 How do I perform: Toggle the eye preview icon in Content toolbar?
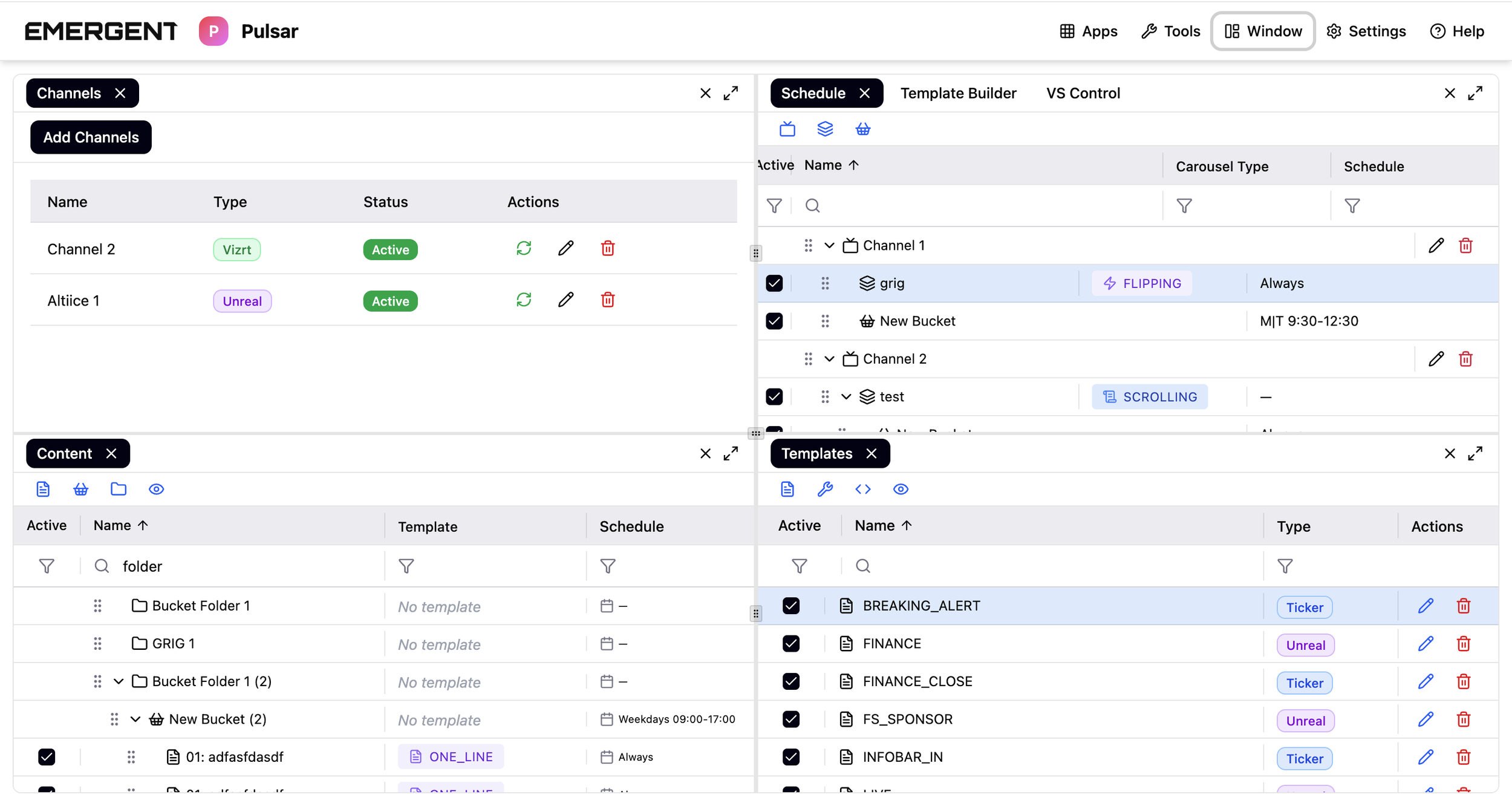[156, 489]
